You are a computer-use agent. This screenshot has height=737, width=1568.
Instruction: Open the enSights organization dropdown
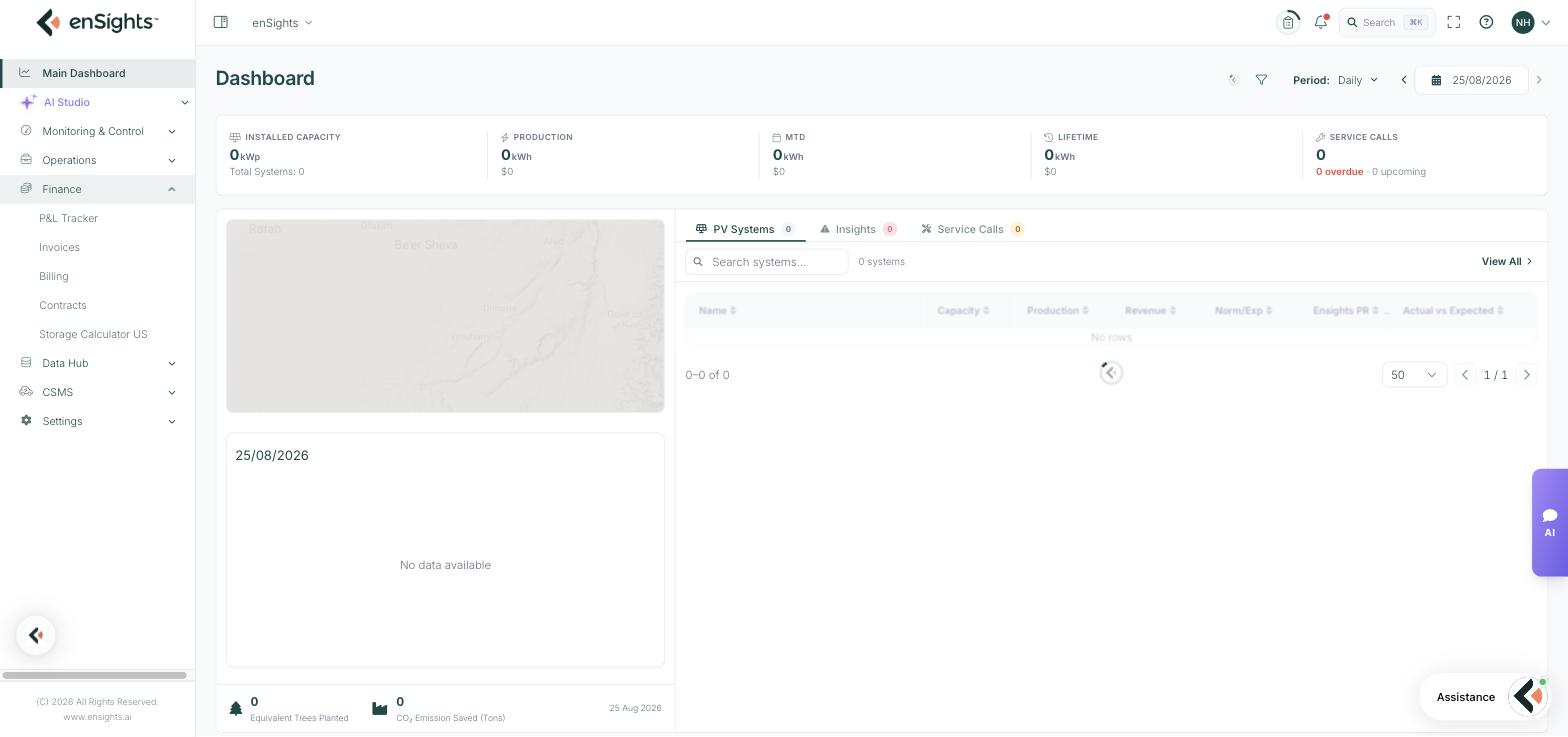click(282, 22)
